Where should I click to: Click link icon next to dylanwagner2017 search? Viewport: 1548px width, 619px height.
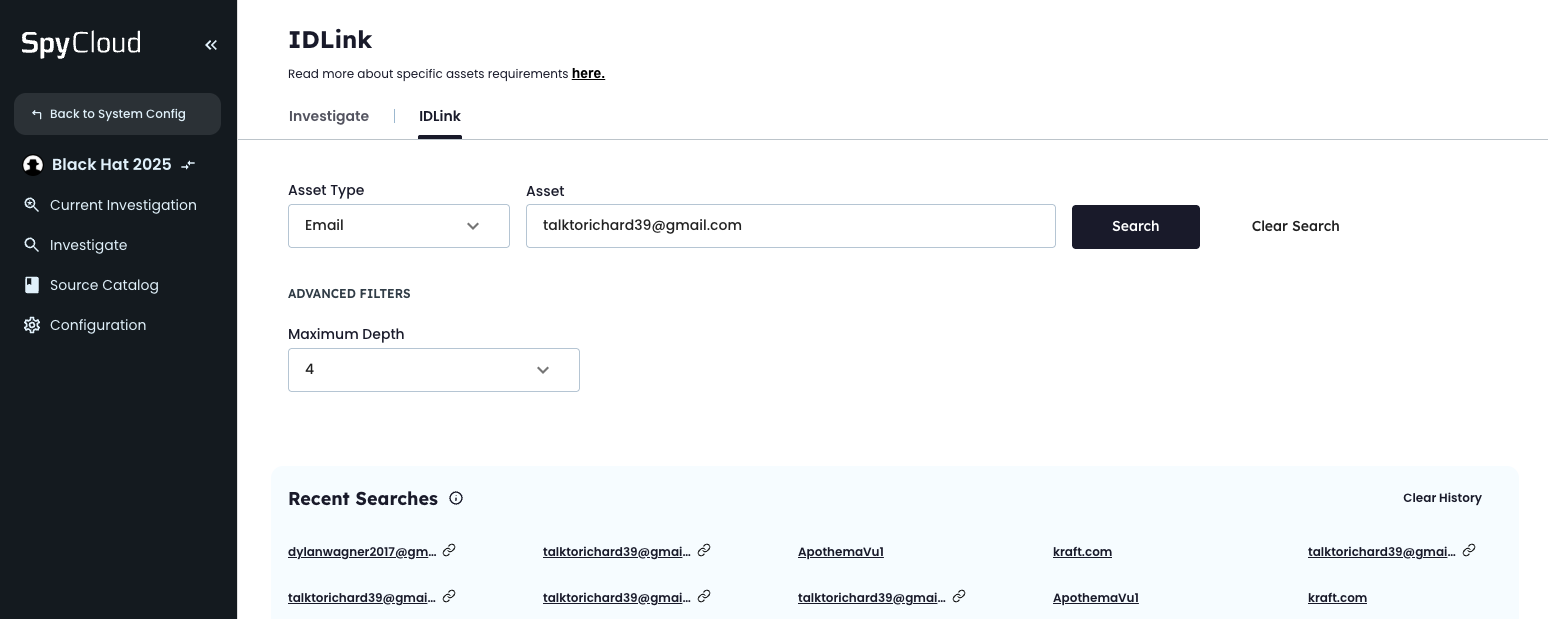coord(449,550)
